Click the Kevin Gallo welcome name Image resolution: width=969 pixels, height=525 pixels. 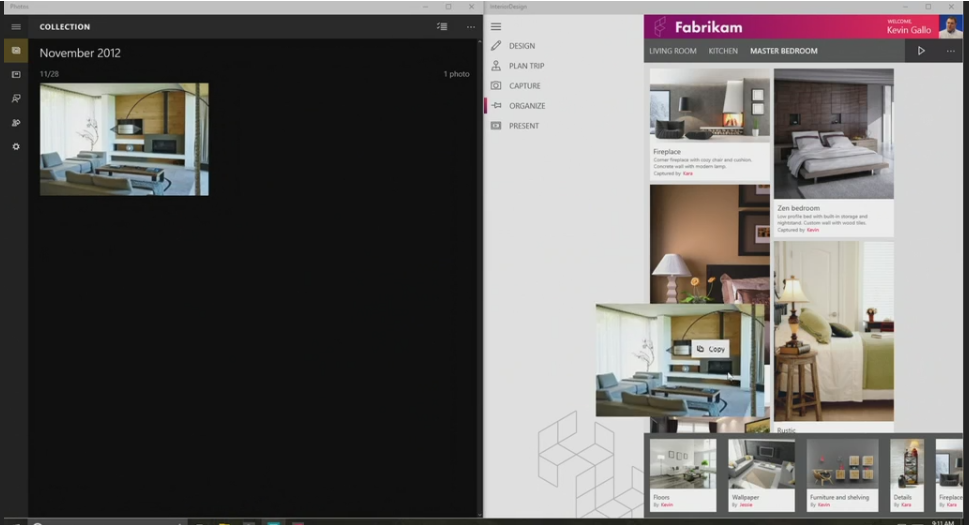pyautogui.click(x=908, y=30)
